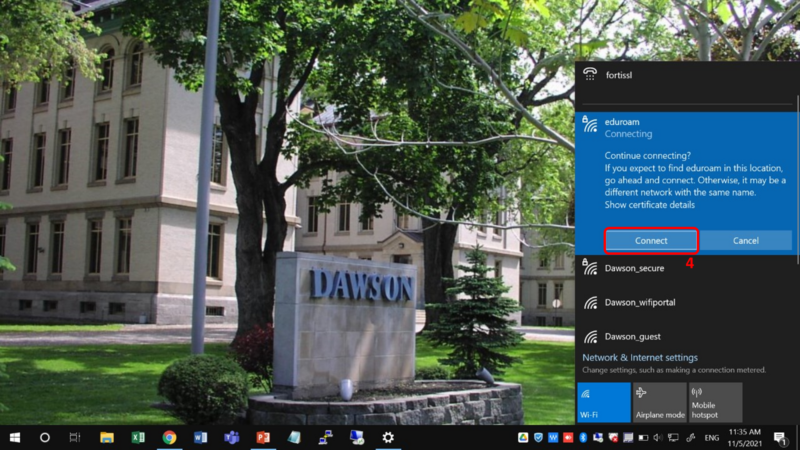
Task: Select the Dawson_wifiportal network
Action: pyautogui.click(x=686, y=302)
